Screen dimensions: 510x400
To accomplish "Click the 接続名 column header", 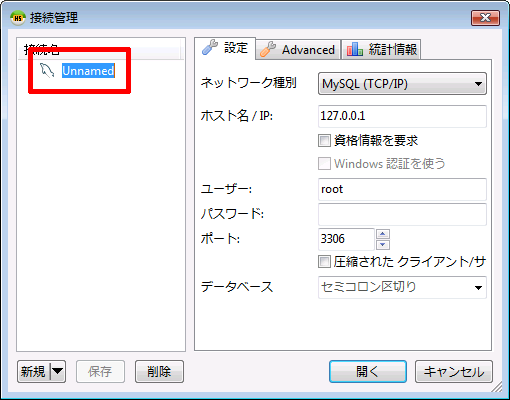I will click(x=99, y=49).
